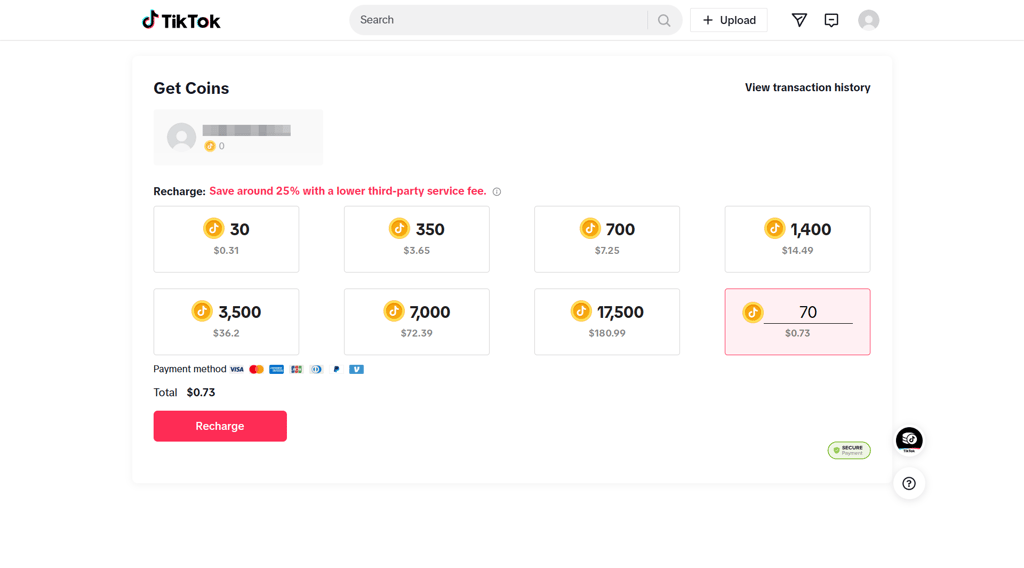Viewport: 1024px width, 568px height.
Task: Open the TikTok logo home link
Action: tap(181, 20)
